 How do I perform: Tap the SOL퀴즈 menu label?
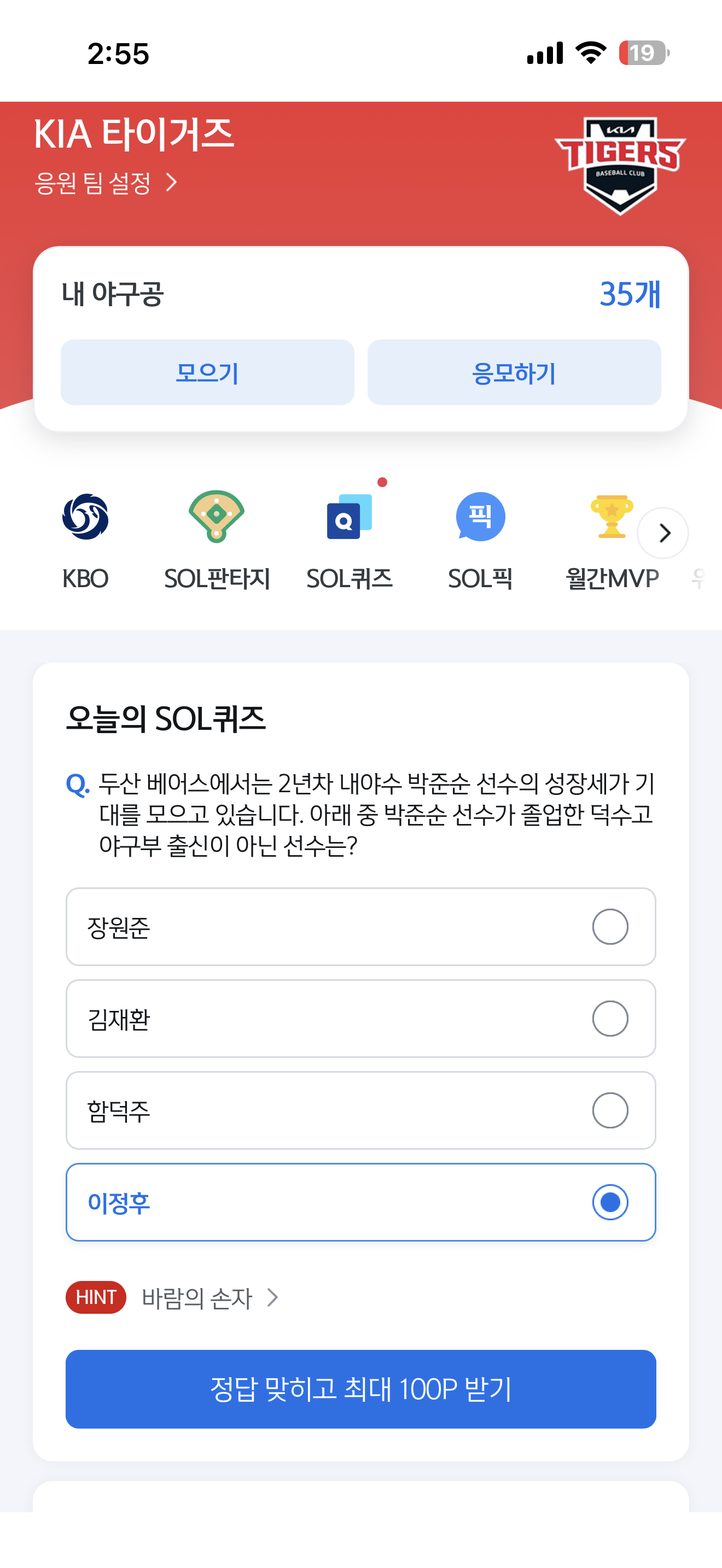click(x=350, y=578)
